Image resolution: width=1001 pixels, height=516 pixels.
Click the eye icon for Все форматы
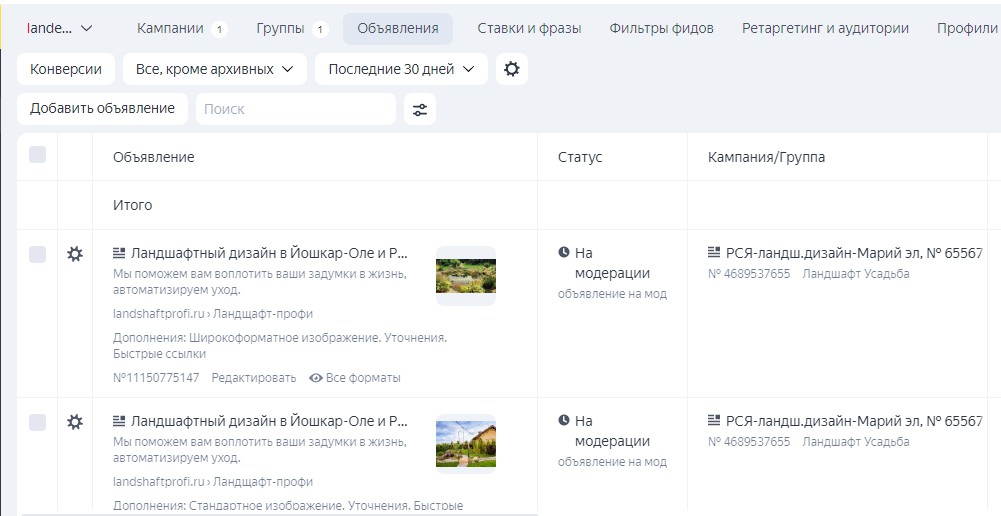316,378
